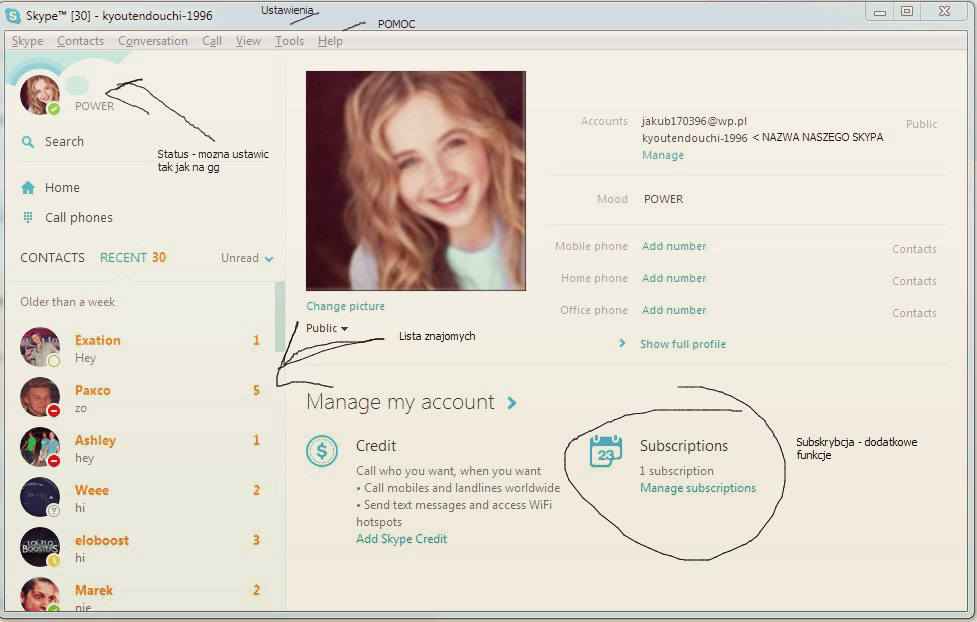
Task: Click Contacts visibility for Office phone
Action: tap(914, 313)
